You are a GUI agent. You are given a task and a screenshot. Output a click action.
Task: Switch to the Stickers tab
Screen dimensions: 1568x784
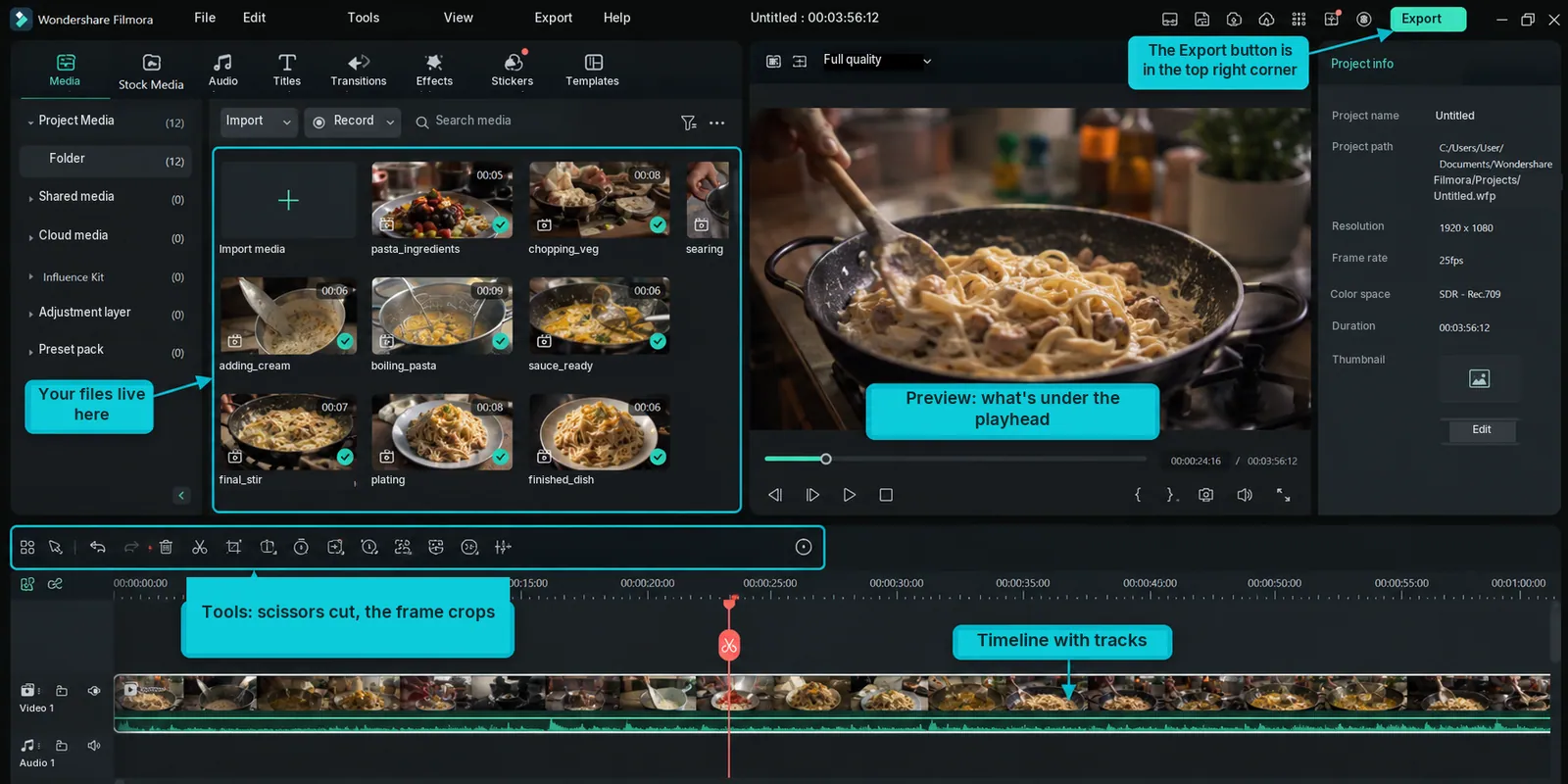click(513, 71)
